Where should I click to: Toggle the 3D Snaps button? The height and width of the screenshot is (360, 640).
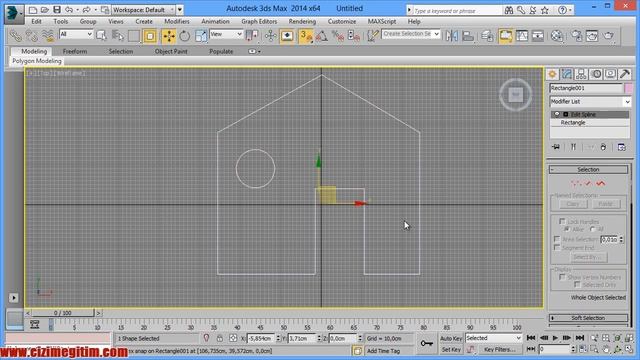305,36
